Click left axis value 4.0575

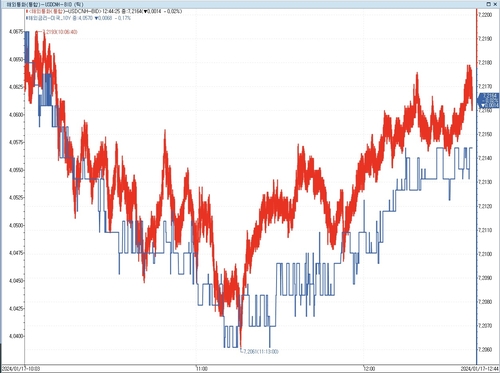point(16,142)
